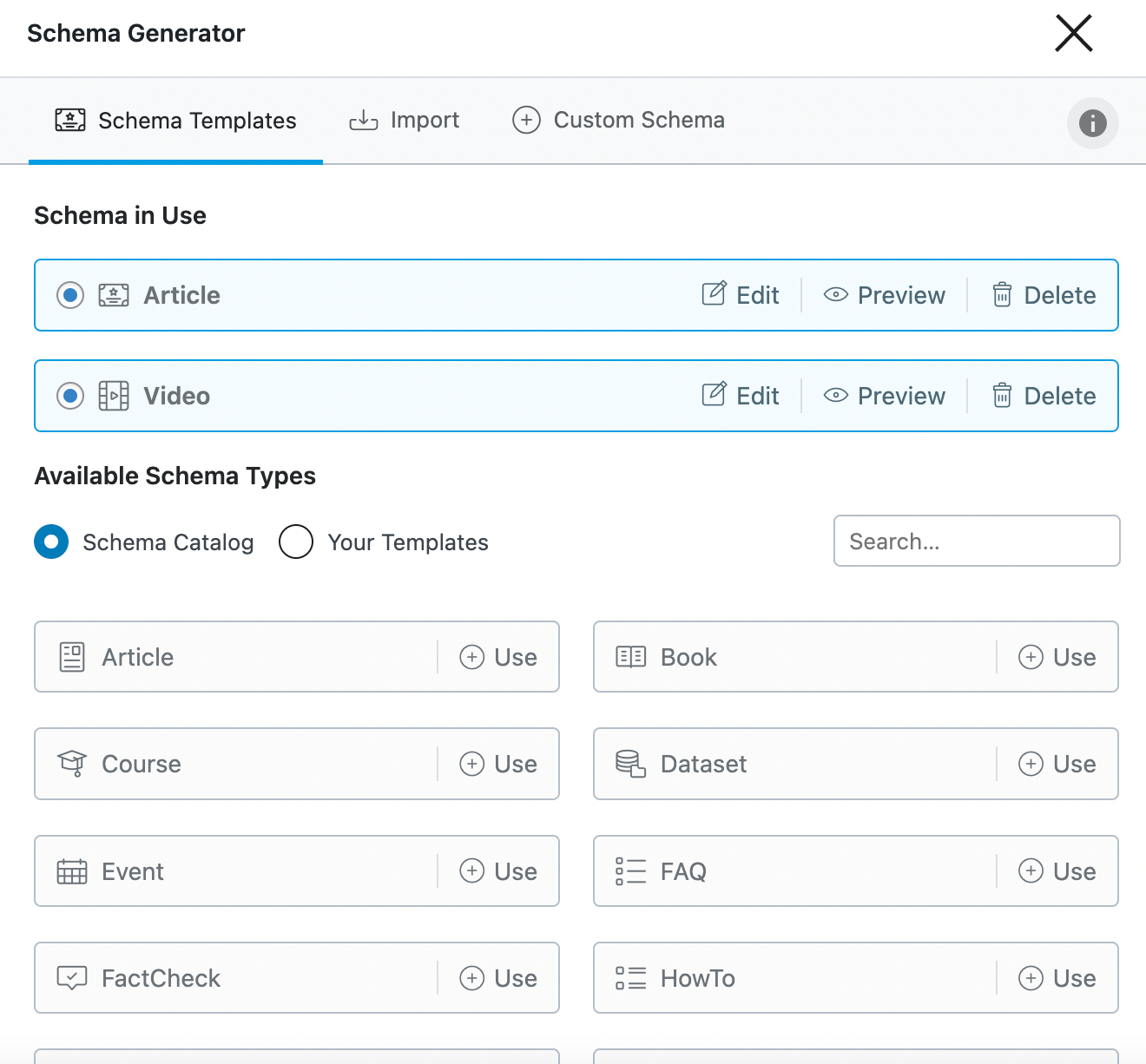Click the Video film-strip icon
1146x1064 pixels.
point(114,396)
